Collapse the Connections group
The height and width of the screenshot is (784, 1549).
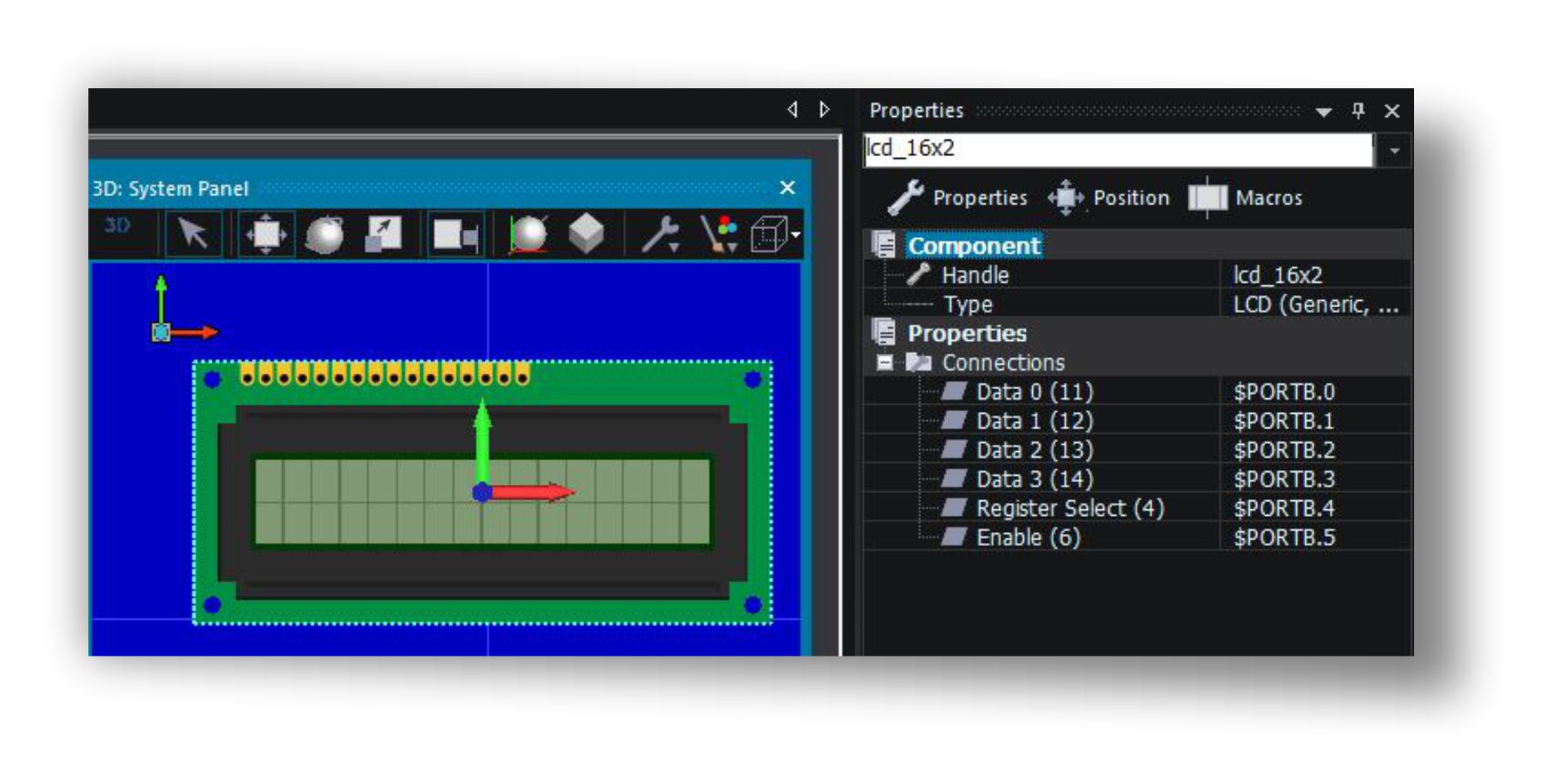coord(885,362)
